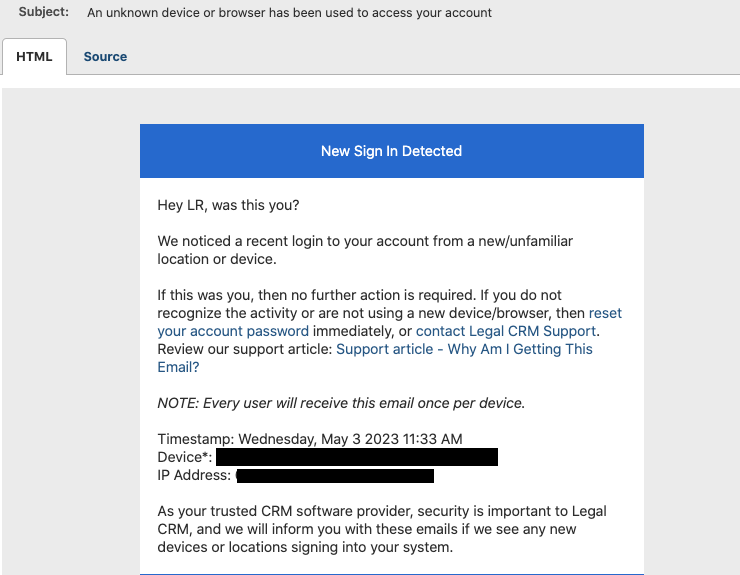
Task: Click the 'As your trusted CRM software provider' paragraph
Action: (382, 529)
